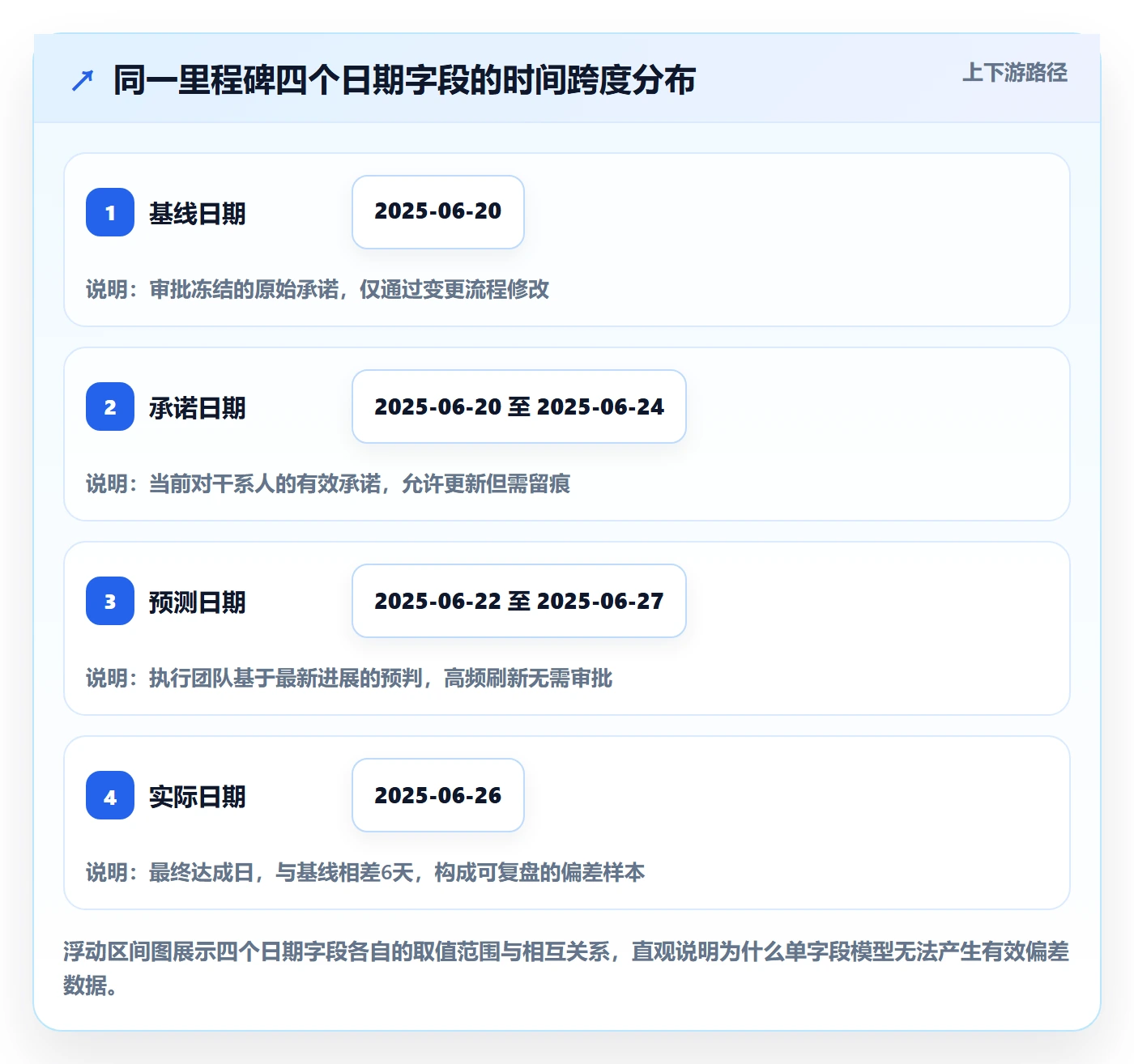The height and width of the screenshot is (1064, 1134).
Task: Click the description 当前对干系人的有效承诺，允许更新但需留痕
Action: 360,483
